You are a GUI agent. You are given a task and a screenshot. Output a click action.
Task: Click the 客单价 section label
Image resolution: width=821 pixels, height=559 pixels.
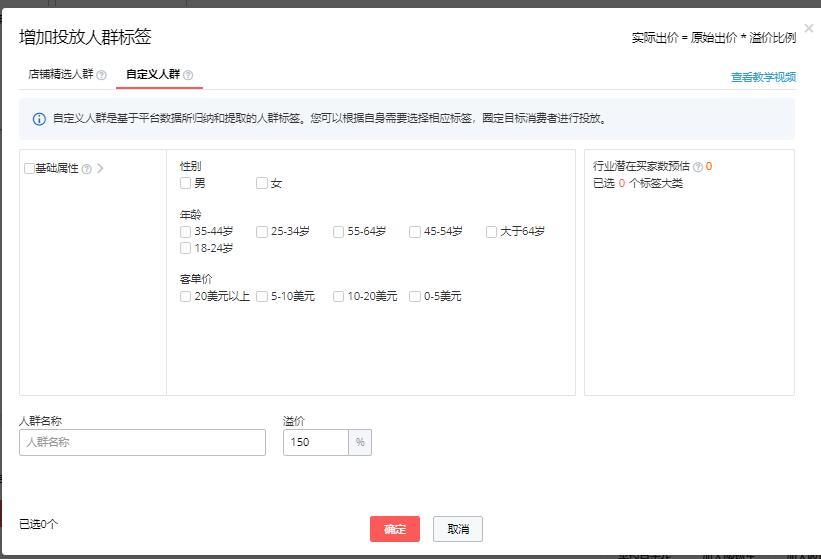[196, 280]
